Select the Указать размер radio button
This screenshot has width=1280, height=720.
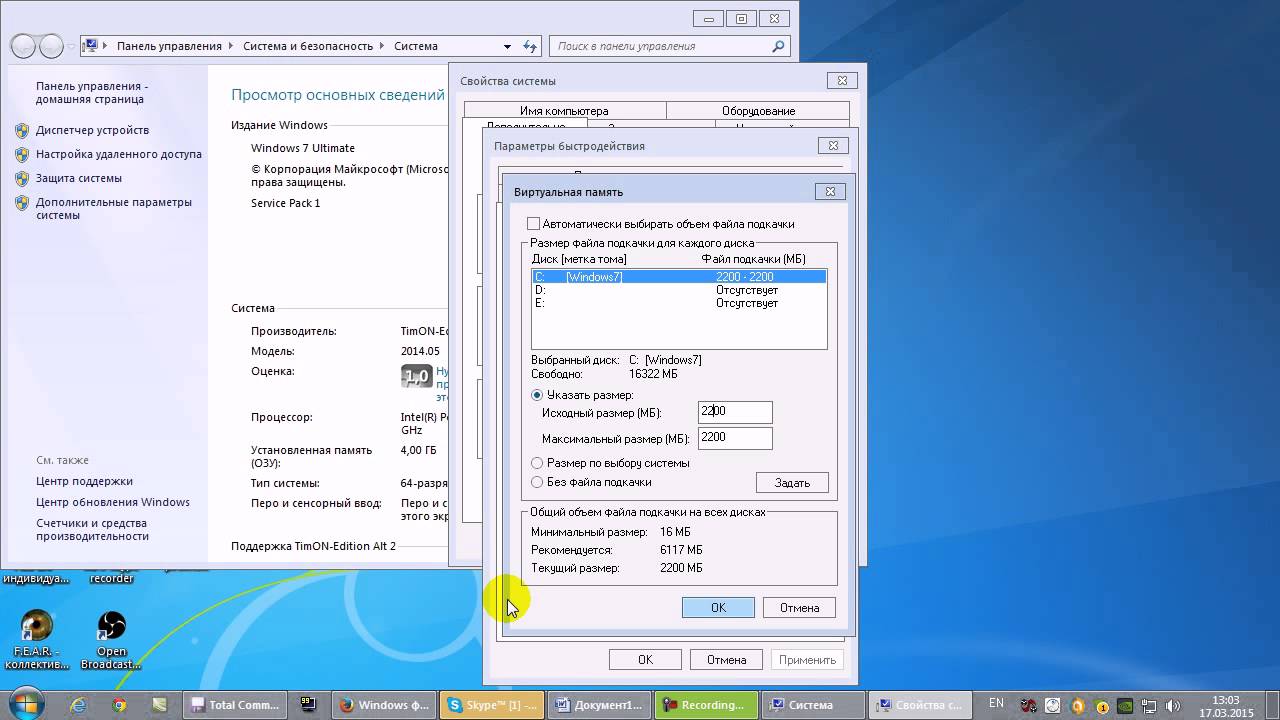click(x=537, y=395)
